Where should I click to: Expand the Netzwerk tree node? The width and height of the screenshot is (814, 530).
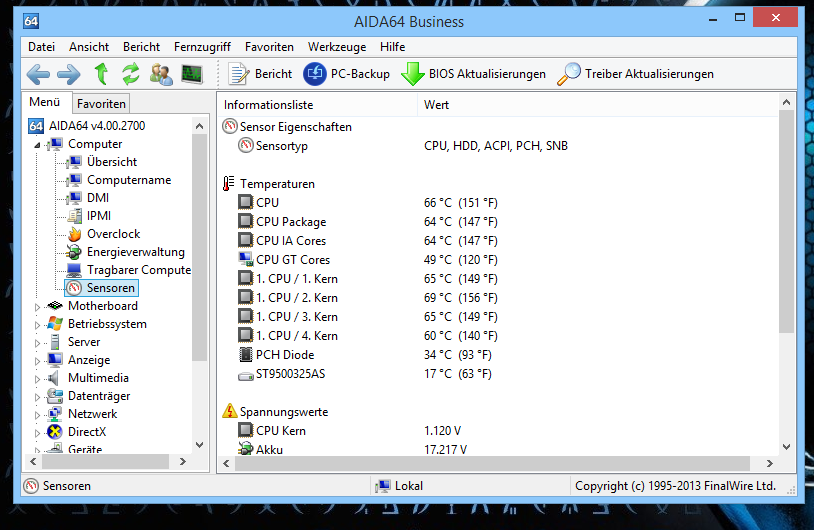pos(37,415)
